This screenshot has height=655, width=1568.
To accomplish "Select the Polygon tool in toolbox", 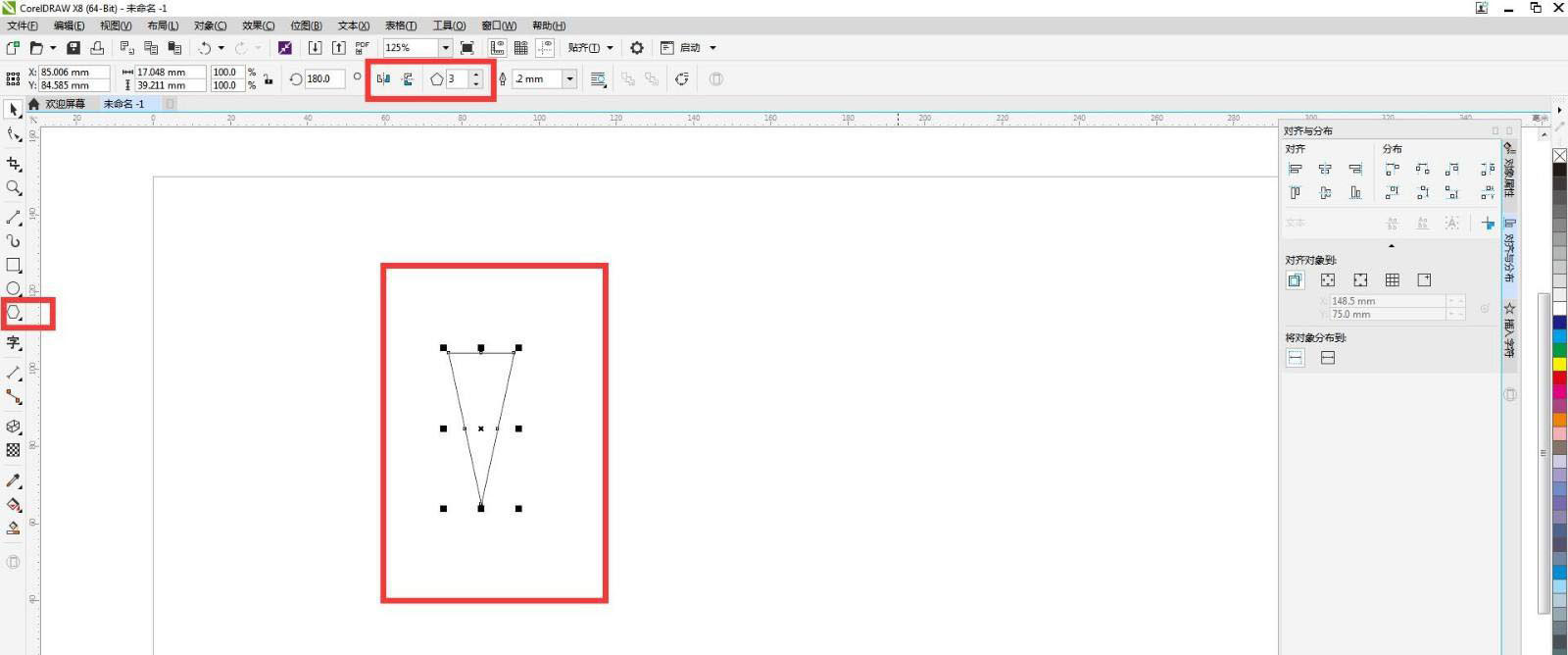I will click(x=14, y=313).
